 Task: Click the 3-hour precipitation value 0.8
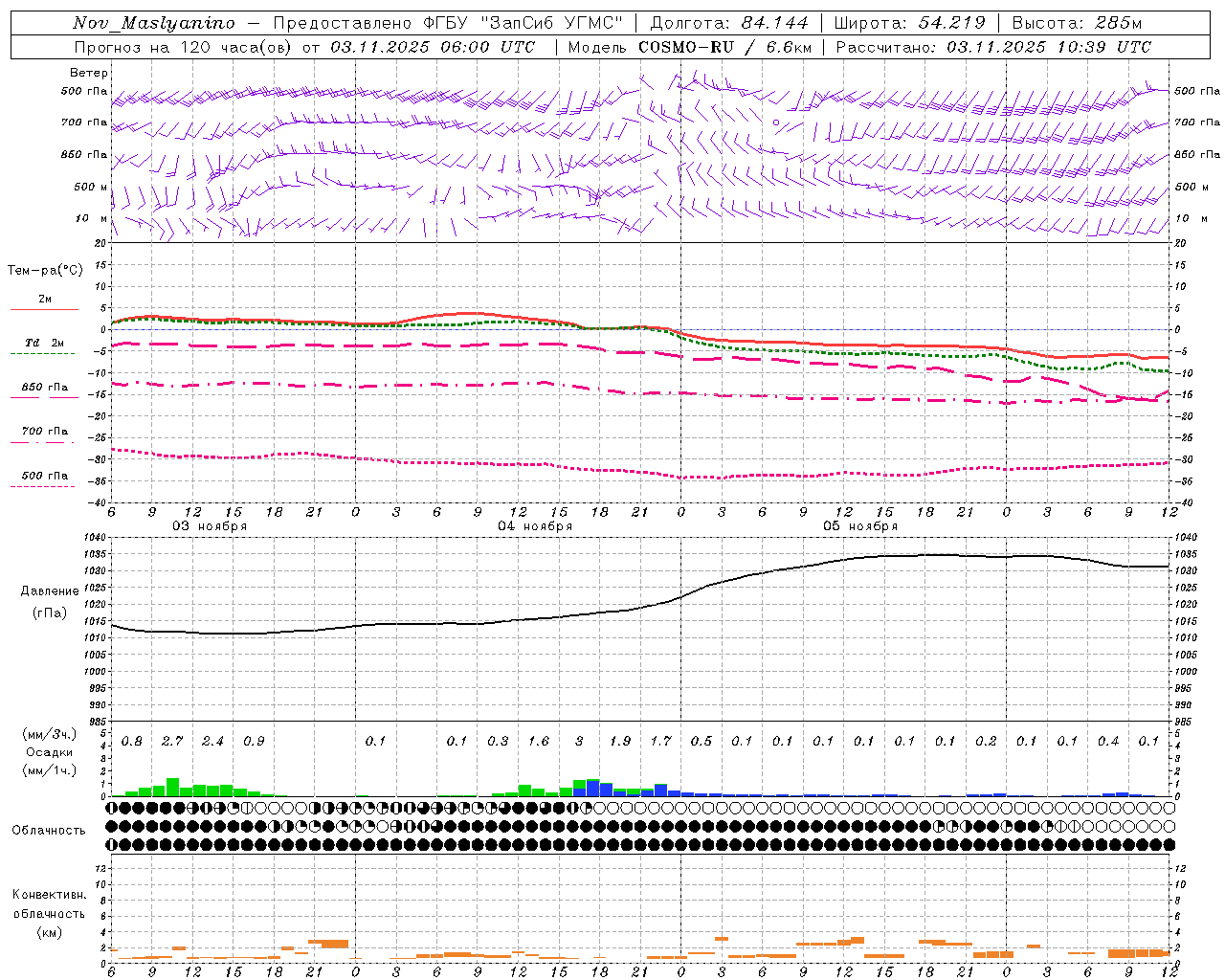point(132,742)
